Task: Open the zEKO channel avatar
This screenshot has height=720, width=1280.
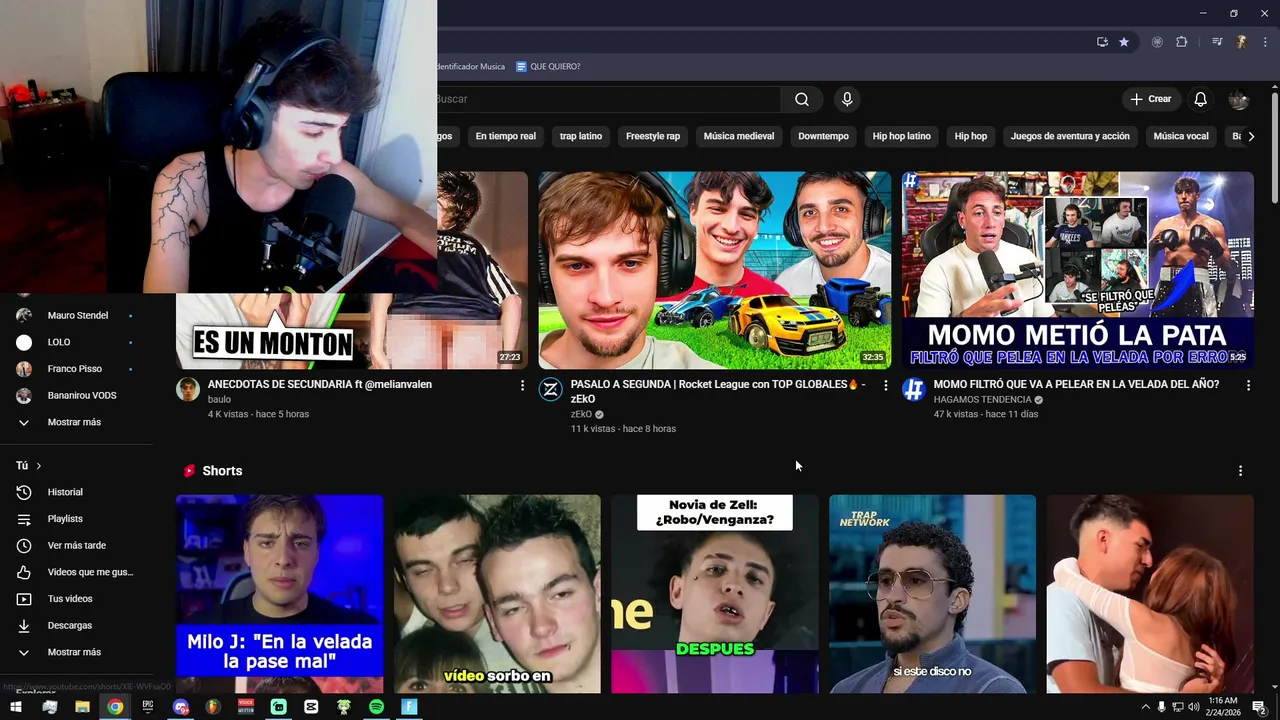Action: tap(551, 390)
